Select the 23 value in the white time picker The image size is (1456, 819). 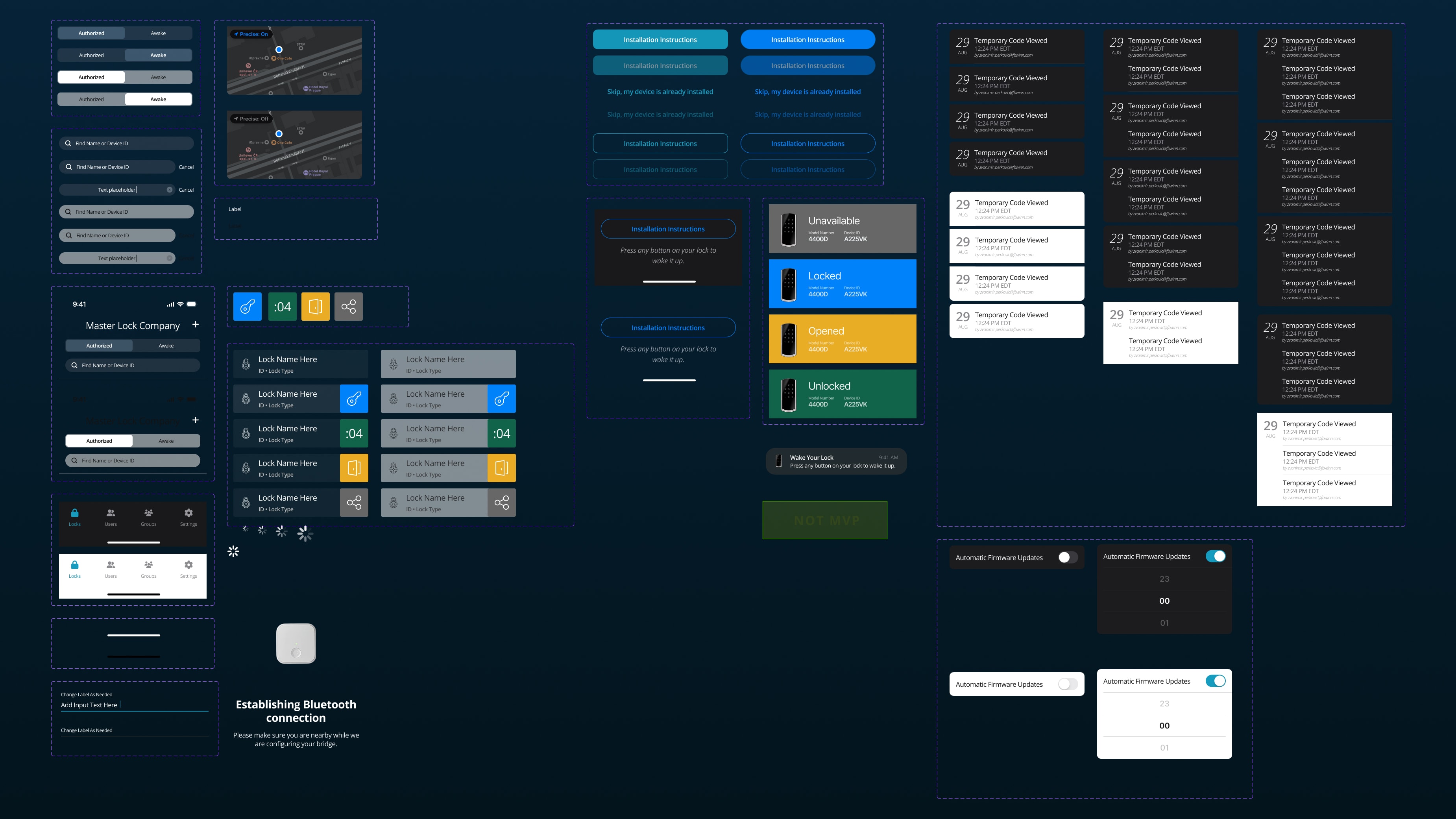1164,704
